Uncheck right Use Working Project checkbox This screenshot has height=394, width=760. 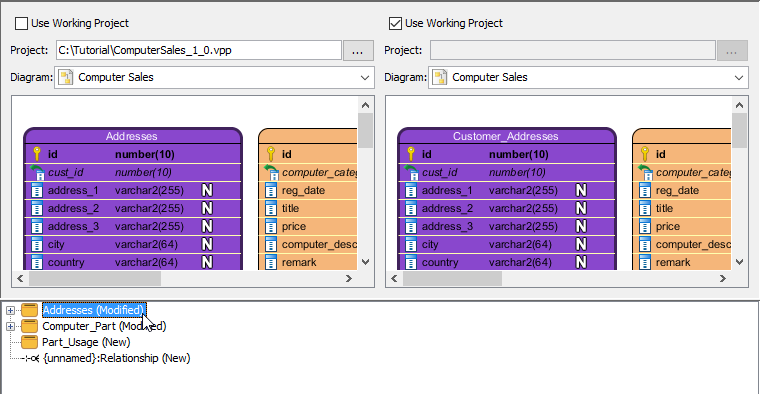(396, 23)
